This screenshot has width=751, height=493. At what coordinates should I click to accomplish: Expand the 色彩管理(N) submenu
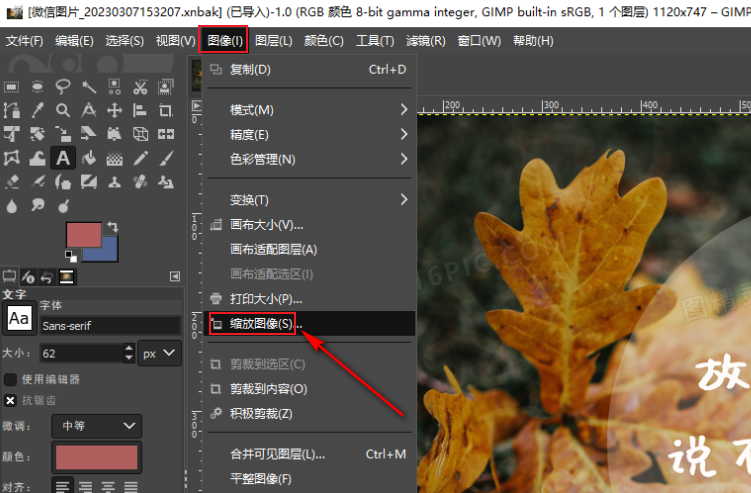[x=310, y=160]
